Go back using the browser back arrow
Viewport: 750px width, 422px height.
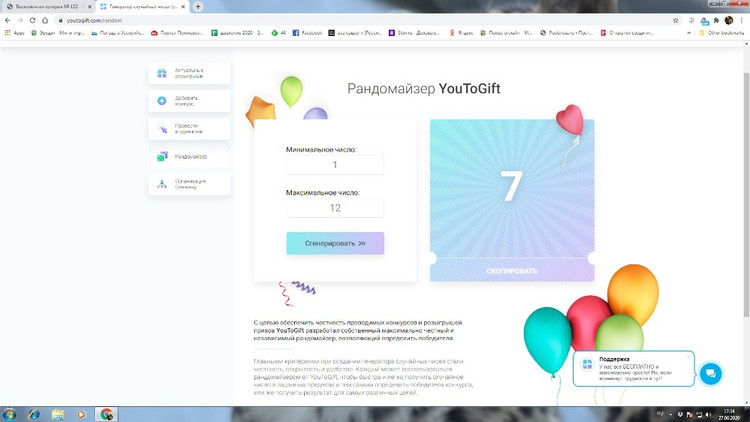coord(8,20)
